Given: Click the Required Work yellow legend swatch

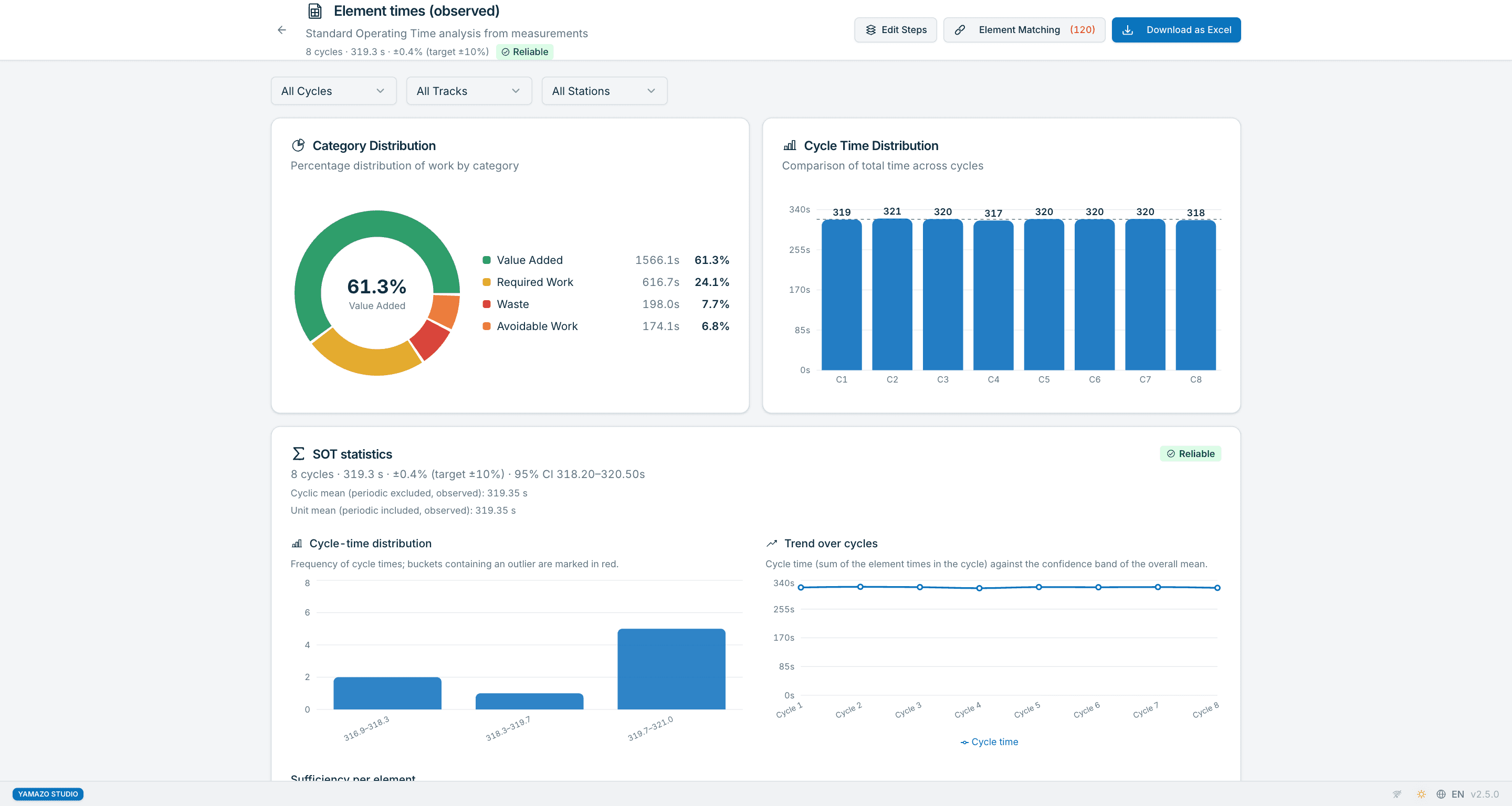Looking at the screenshot, I should point(487,282).
